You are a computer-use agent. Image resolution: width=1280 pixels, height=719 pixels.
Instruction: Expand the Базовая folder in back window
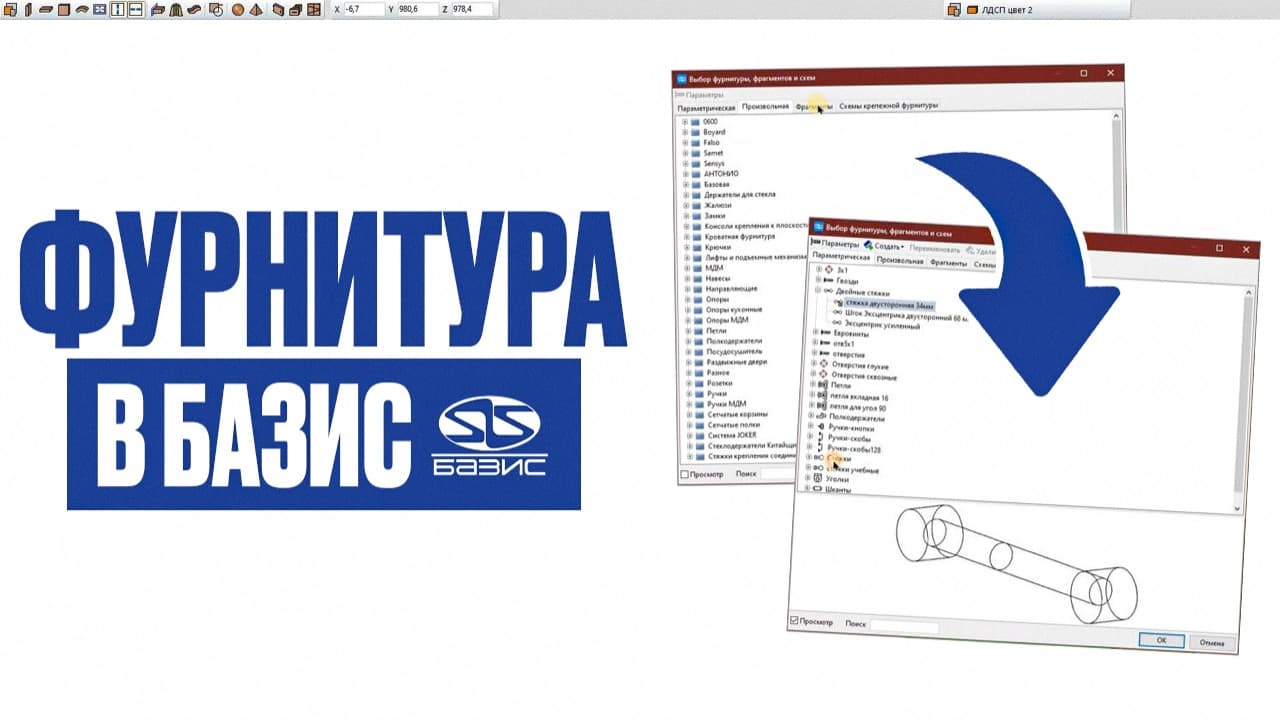click(685, 185)
